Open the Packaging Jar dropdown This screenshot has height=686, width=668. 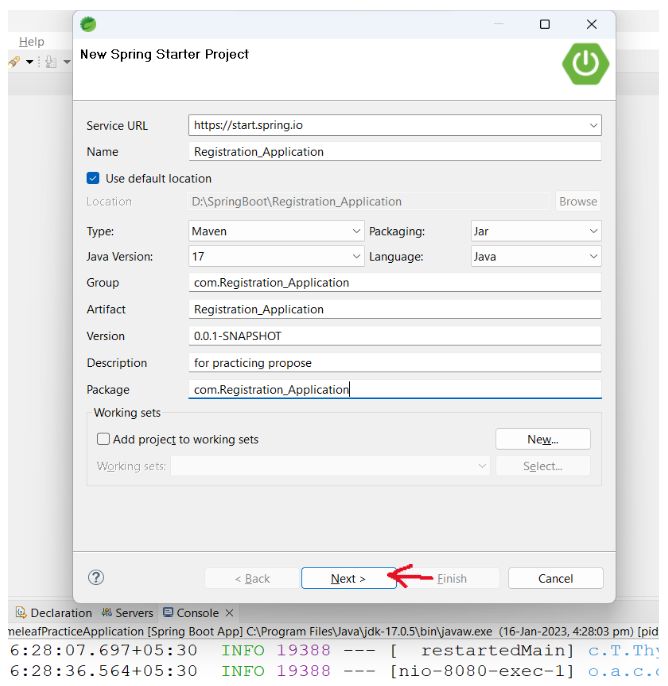coord(593,231)
